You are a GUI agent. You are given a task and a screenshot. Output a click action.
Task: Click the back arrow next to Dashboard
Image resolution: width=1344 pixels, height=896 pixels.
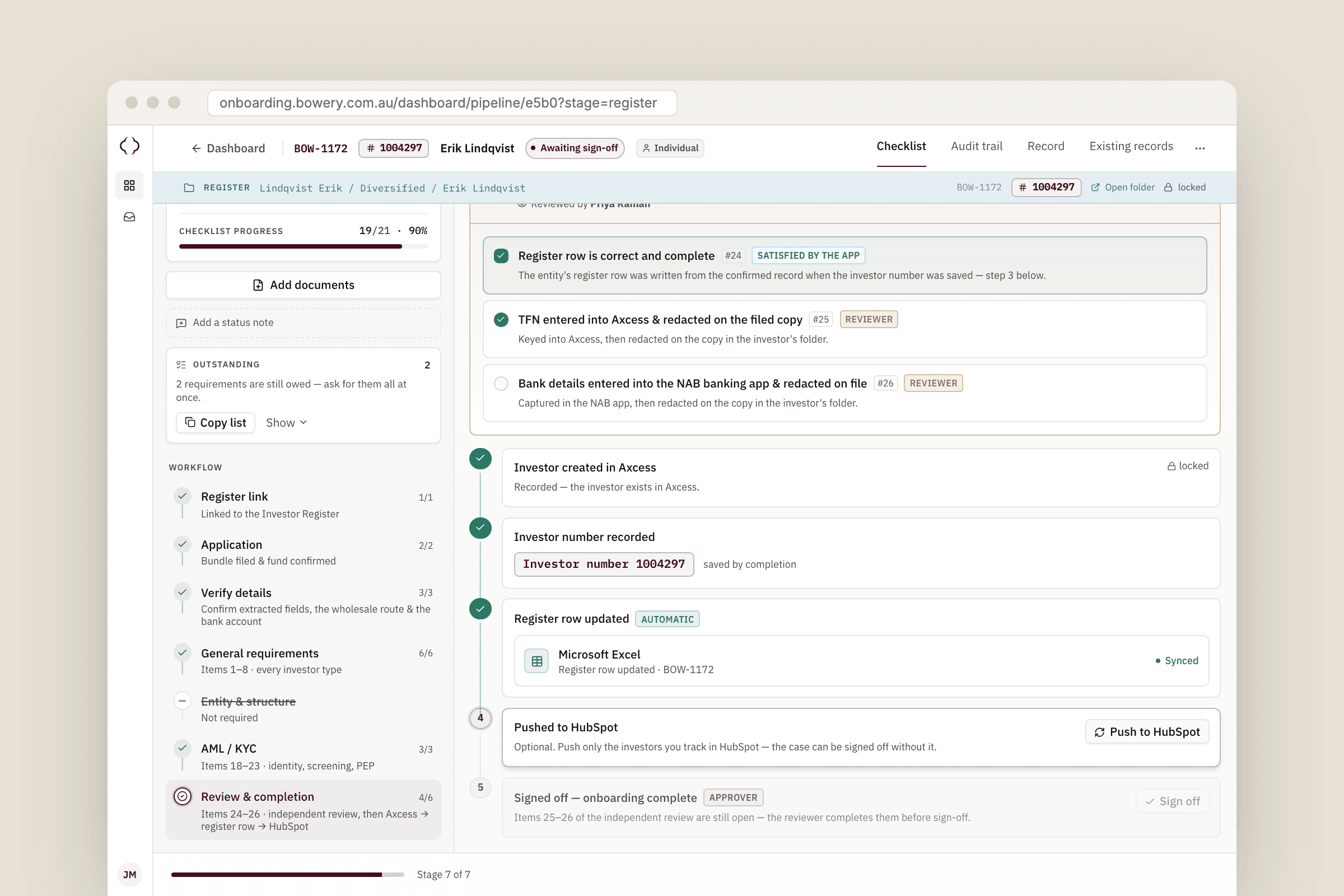[196, 148]
